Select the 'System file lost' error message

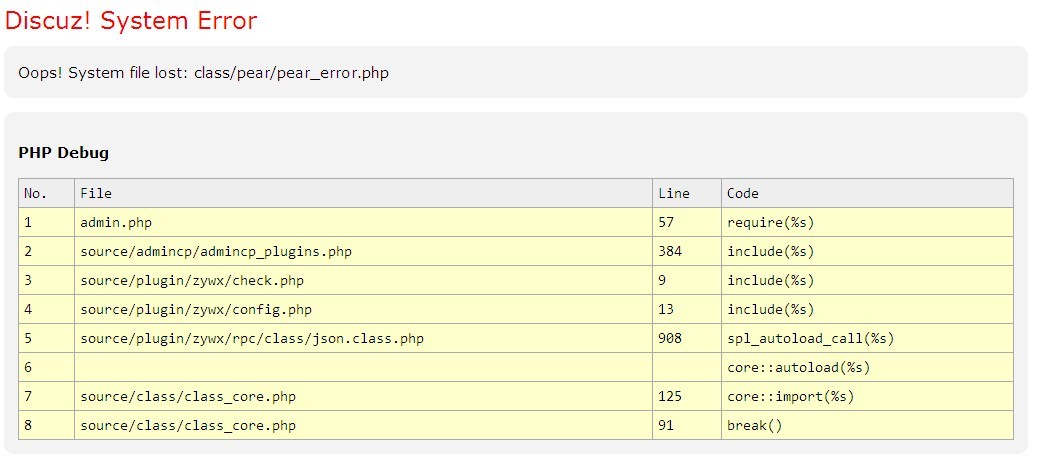(203, 73)
